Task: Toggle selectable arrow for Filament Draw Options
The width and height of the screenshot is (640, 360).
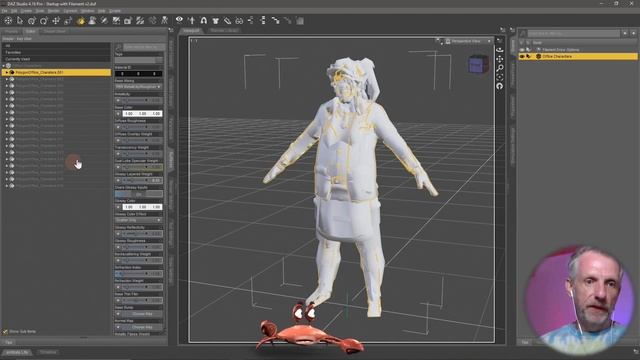Action: [x=529, y=50]
